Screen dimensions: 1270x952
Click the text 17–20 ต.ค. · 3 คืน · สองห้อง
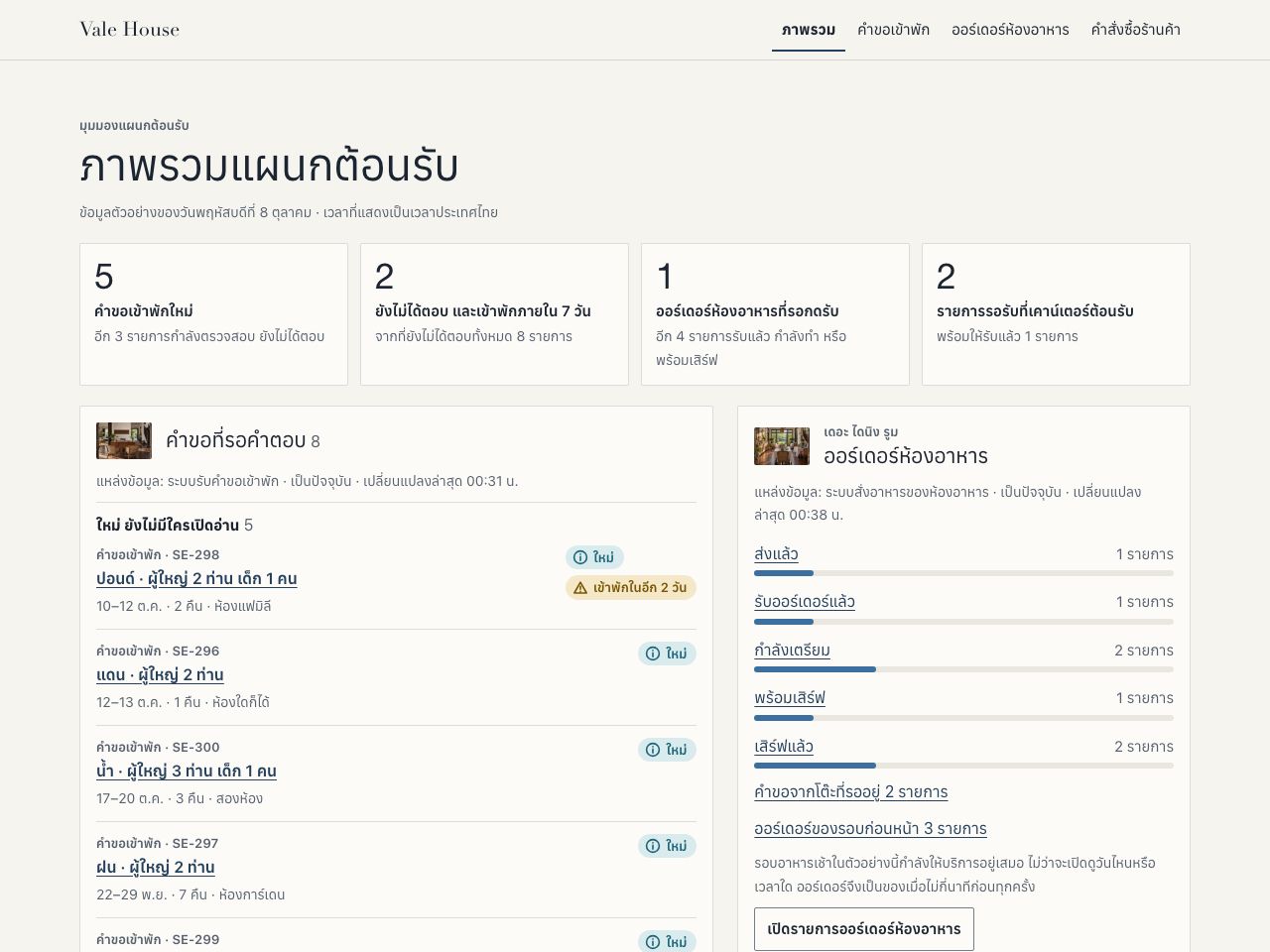[180, 798]
